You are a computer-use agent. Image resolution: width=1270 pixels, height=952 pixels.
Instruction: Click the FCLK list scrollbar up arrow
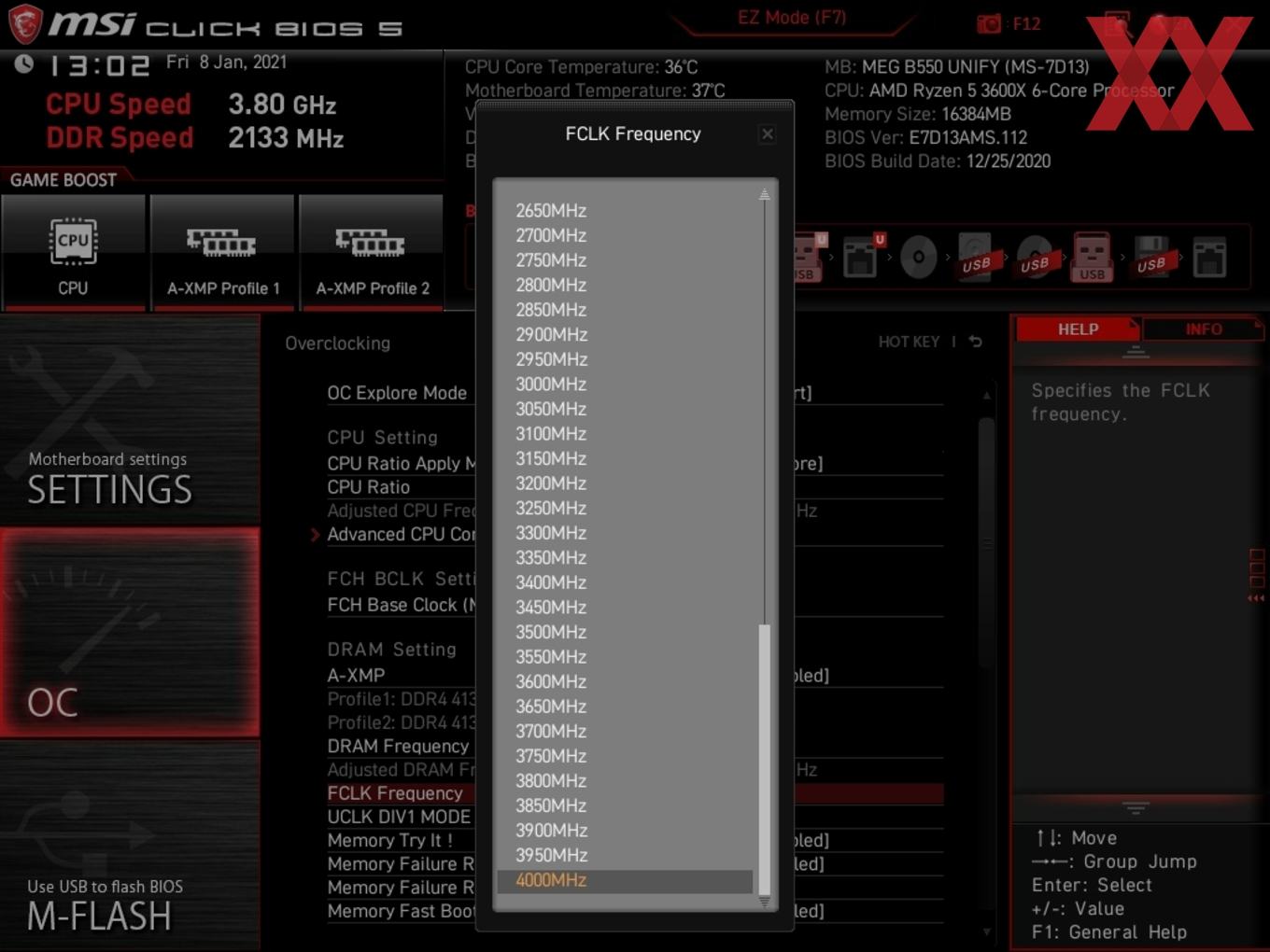coord(764,194)
